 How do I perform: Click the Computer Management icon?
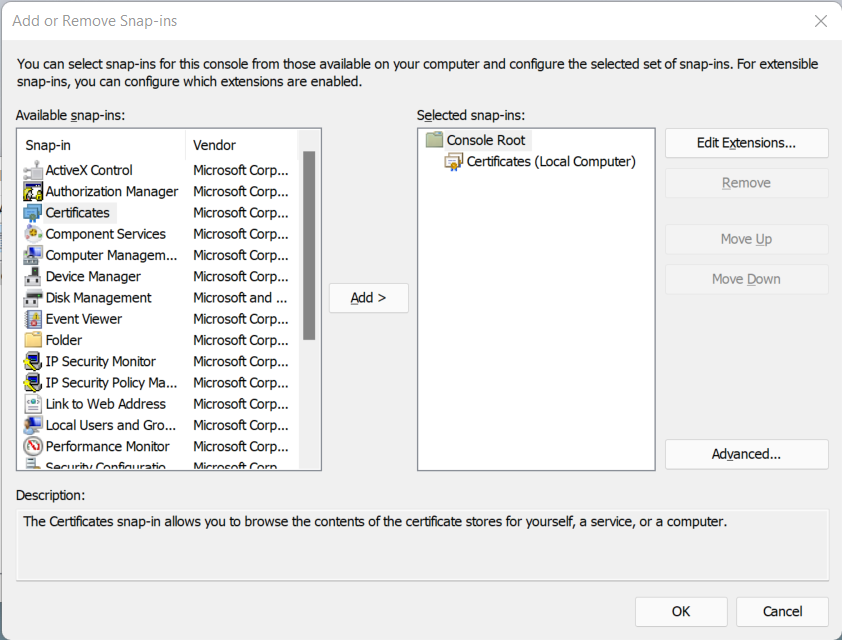pyautogui.click(x=33, y=256)
